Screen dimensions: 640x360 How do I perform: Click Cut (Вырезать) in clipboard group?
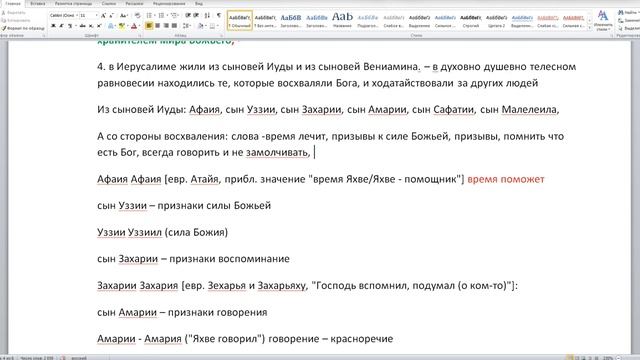[x=13, y=13]
